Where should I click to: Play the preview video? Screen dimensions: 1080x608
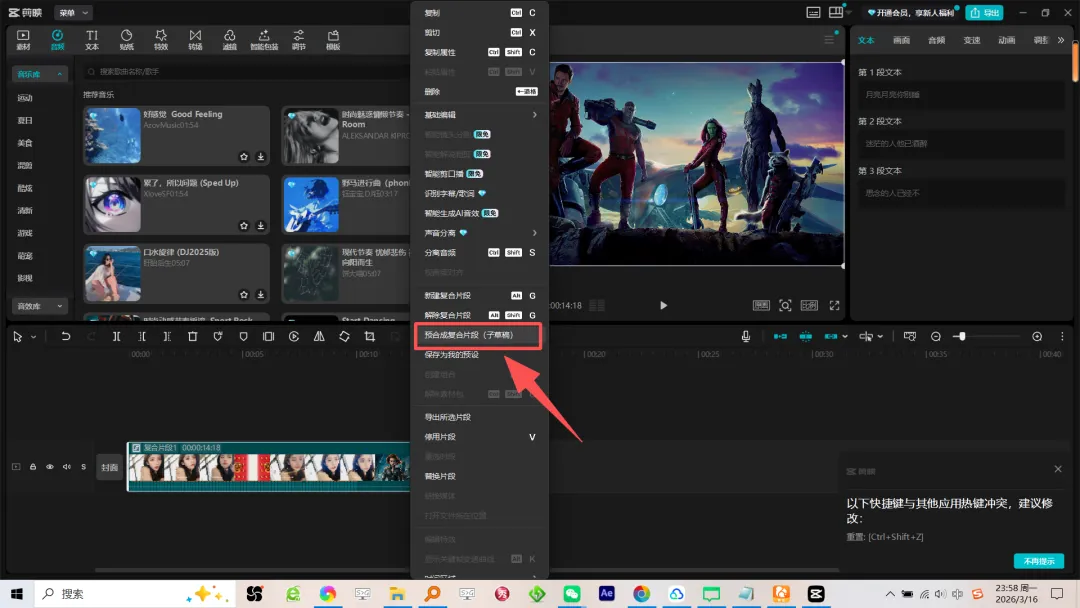(x=663, y=305)
